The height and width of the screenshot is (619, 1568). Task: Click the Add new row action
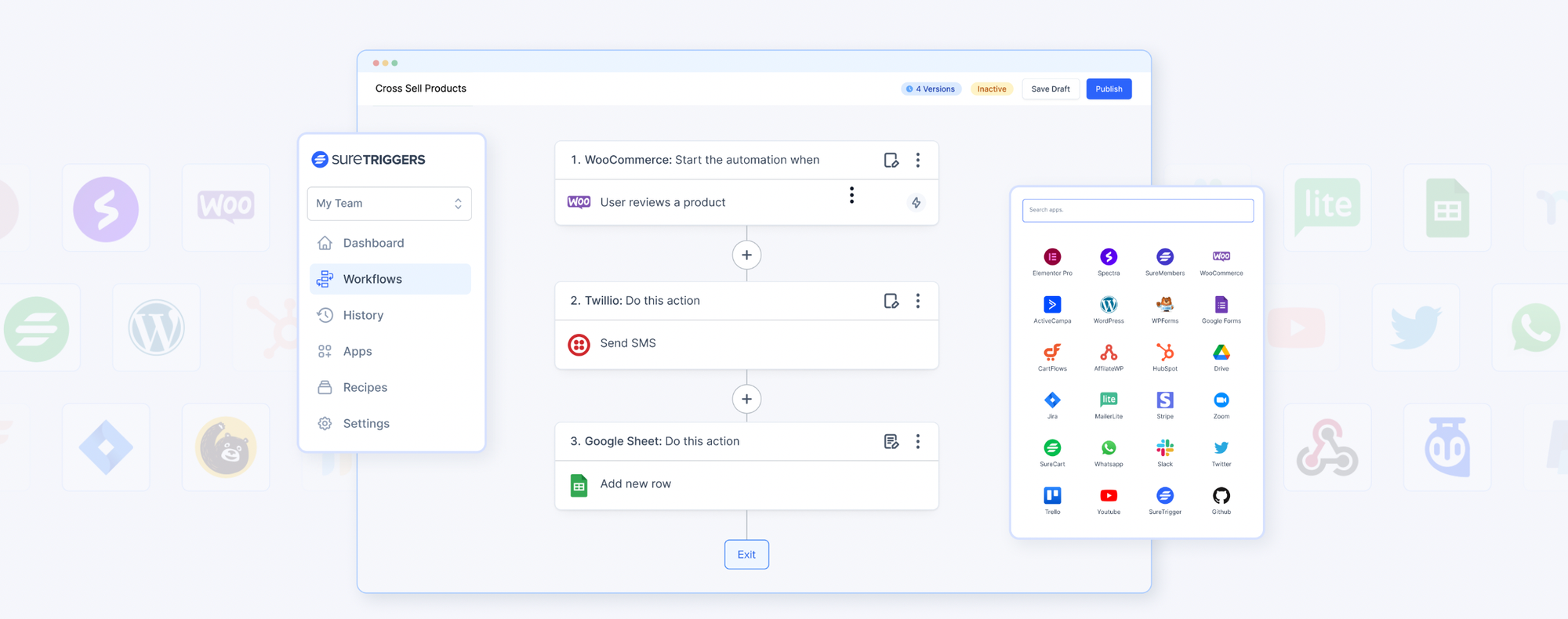click(x=746, y=485)
